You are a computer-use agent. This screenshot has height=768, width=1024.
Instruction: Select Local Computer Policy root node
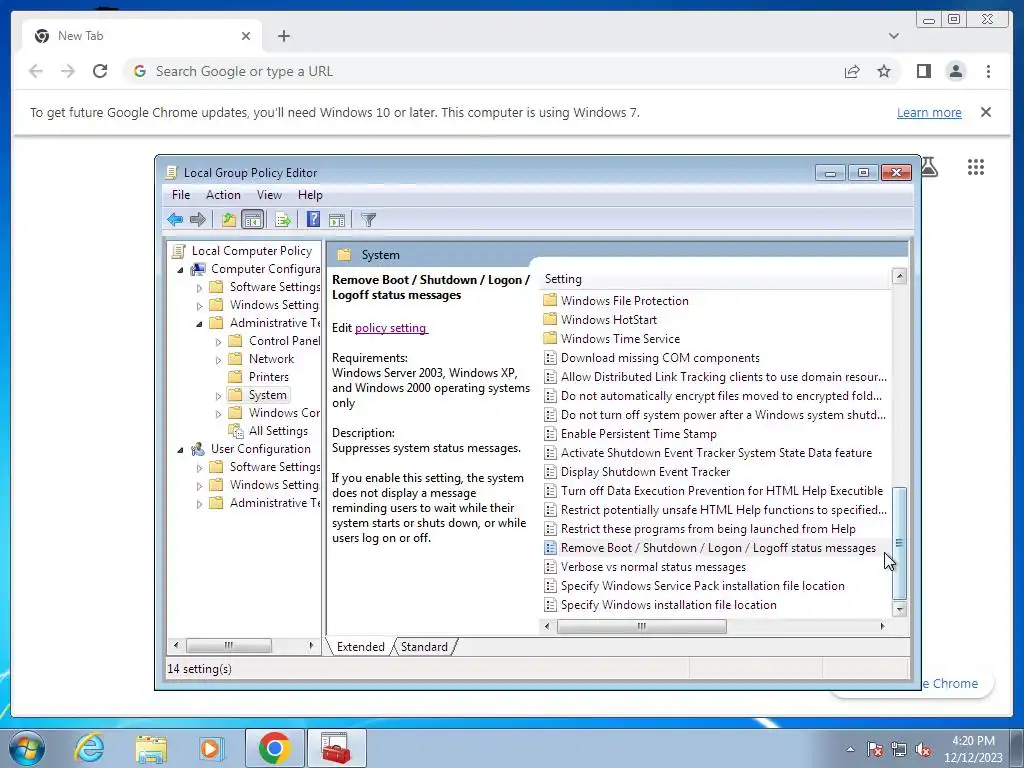coord(251,251)
